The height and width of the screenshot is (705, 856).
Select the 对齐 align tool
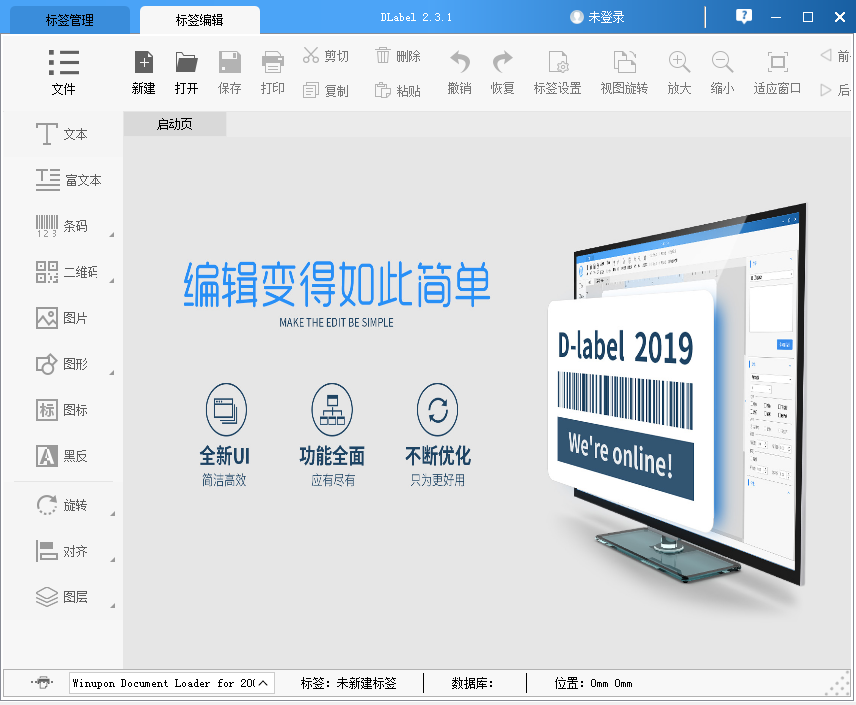coord(62,551)
